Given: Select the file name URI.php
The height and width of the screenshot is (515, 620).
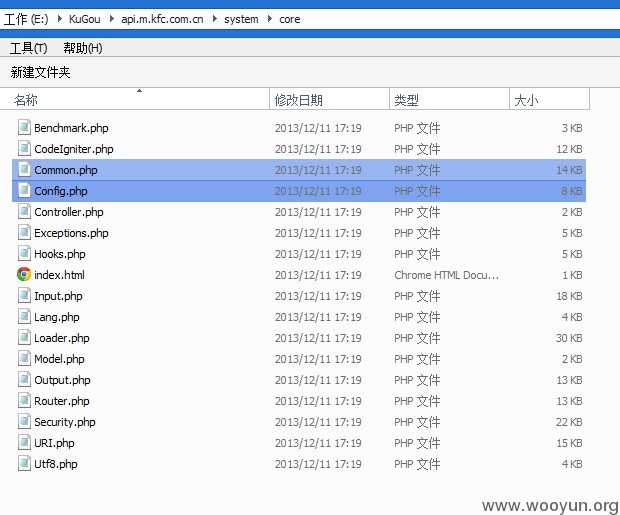Looking at the screenshot, I should [54, 442].
